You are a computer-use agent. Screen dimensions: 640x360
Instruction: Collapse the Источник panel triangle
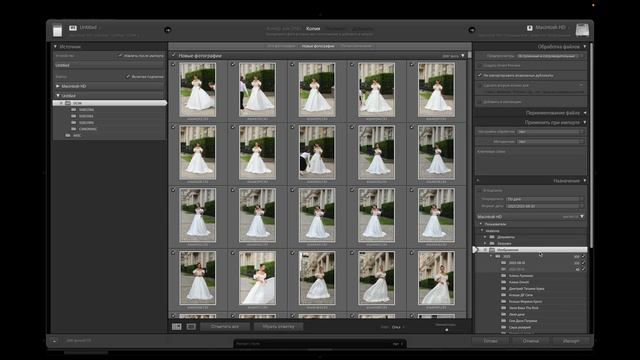(56, 47)
